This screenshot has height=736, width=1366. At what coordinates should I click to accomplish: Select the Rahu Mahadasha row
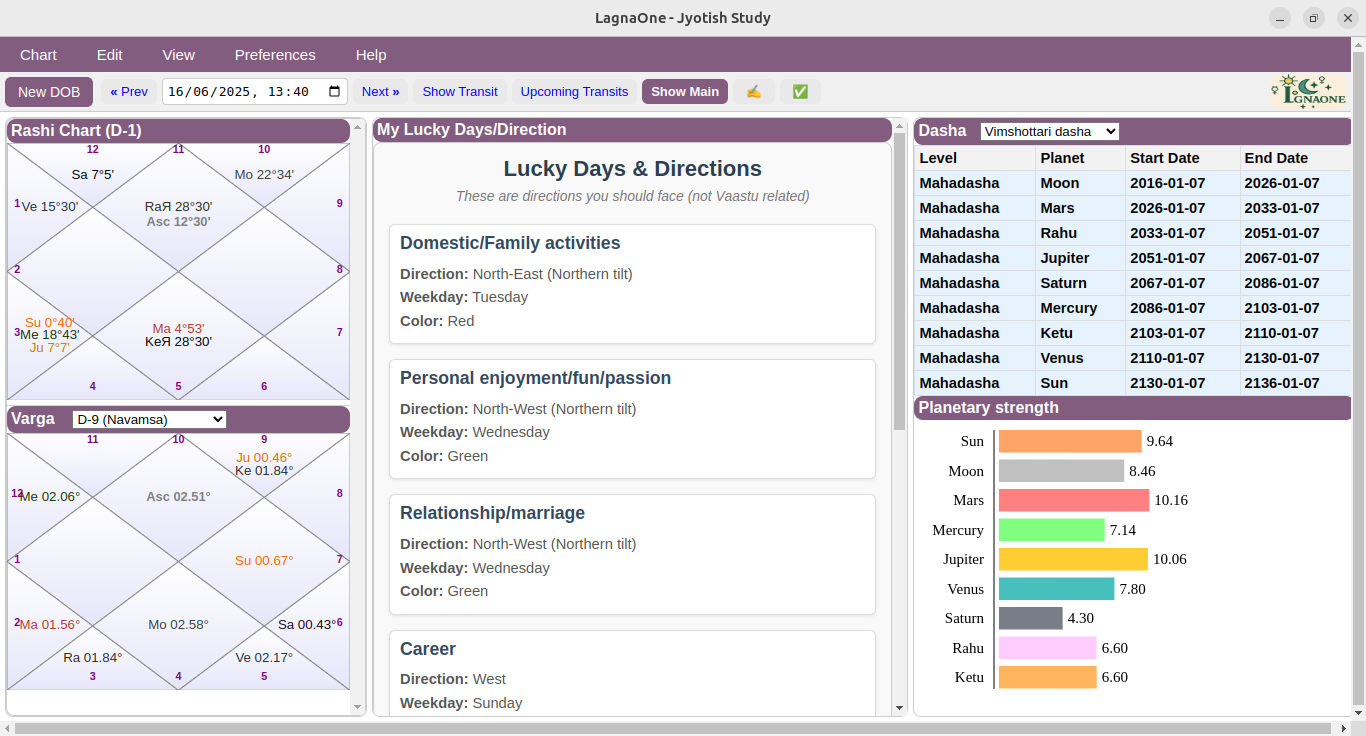pyautogui.click(x=1132, y=233)
